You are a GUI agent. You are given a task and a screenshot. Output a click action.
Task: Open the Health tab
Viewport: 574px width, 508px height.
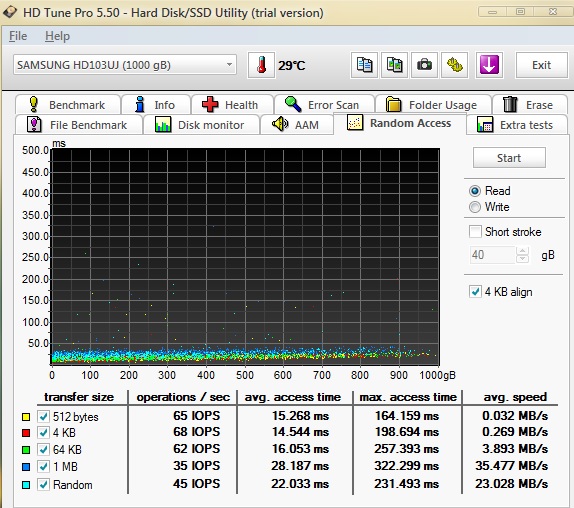(x=232, y=105)
